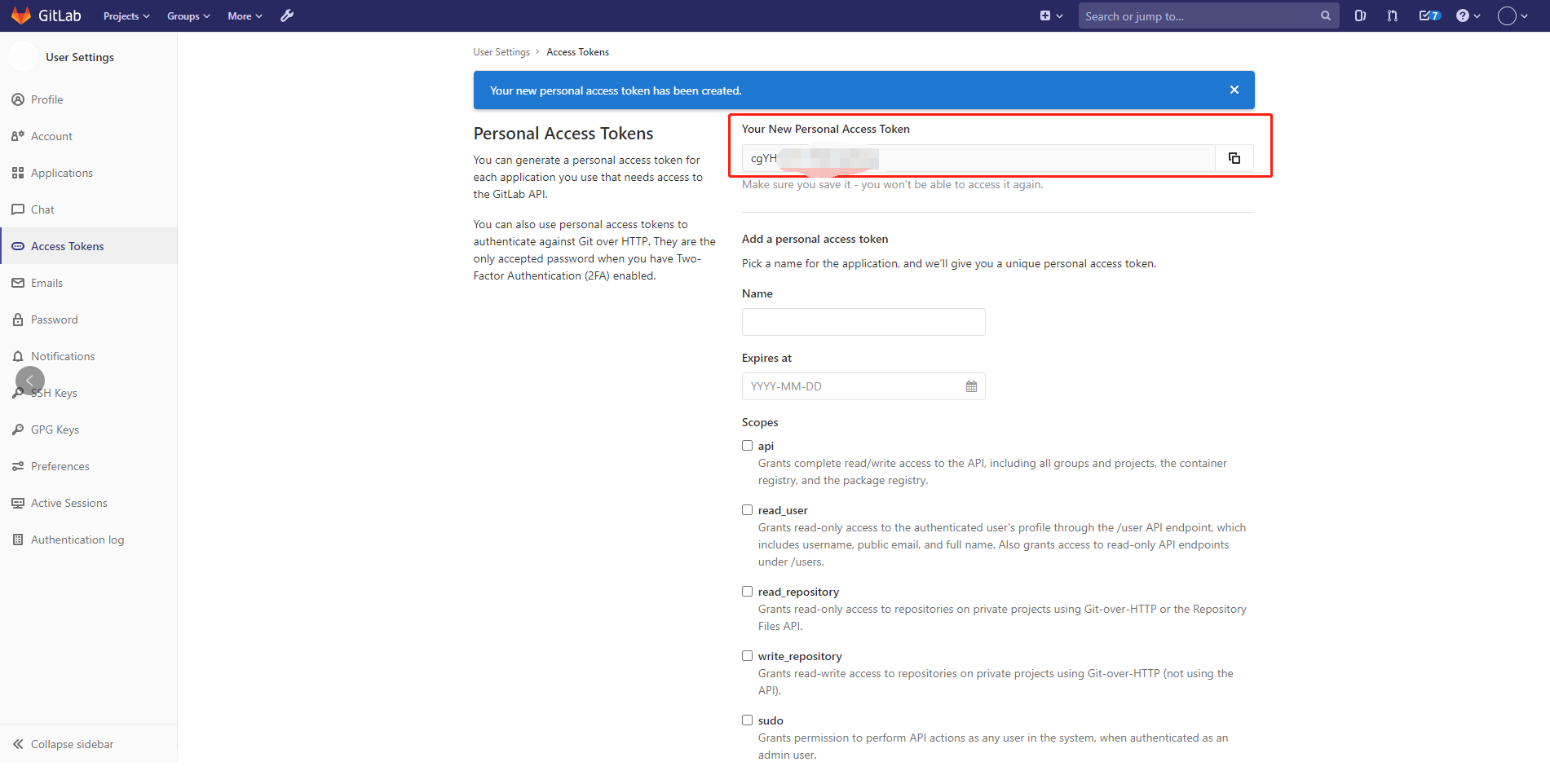Click the Preferences sliders icon
The width and height of the screenshot is (1550, 784).
(18, 466)
